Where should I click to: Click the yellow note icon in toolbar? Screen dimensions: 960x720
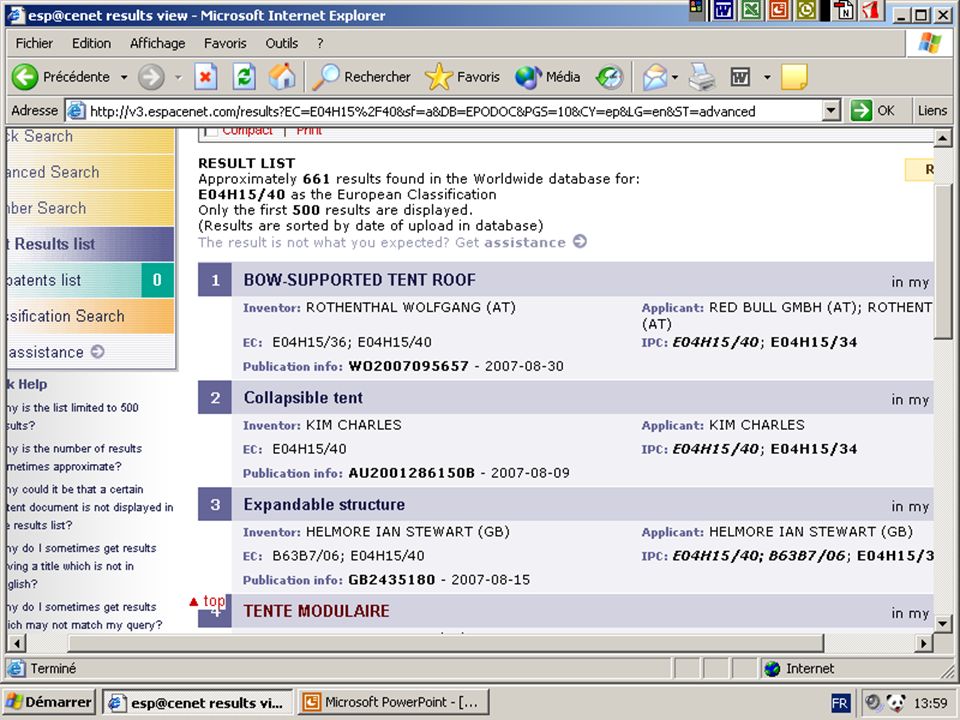[794, 77]
